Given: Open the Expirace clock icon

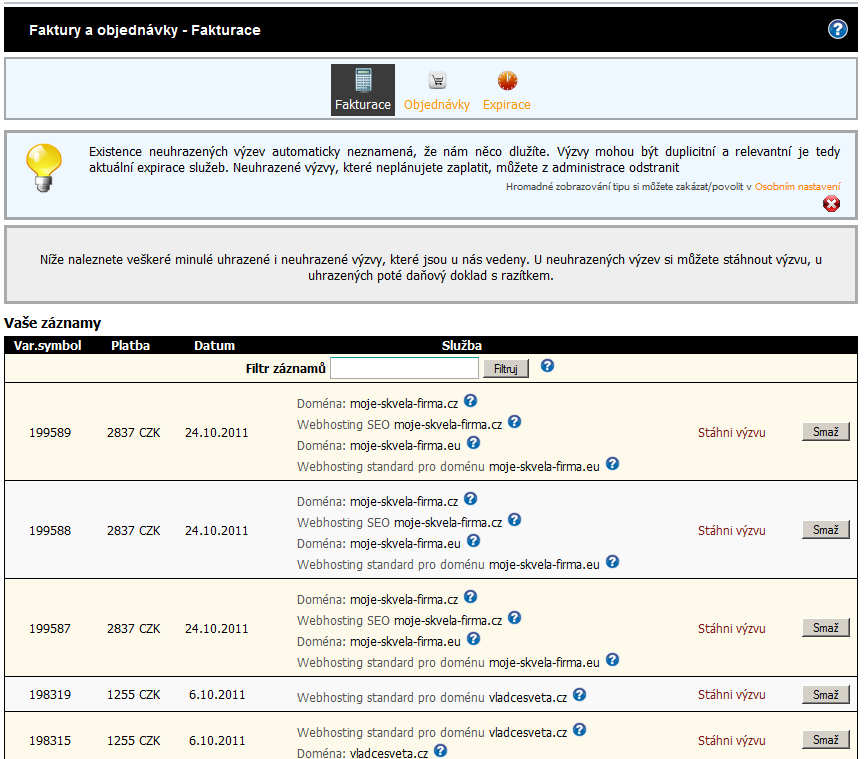Looking at the screenshot, I should click(506, 82).
